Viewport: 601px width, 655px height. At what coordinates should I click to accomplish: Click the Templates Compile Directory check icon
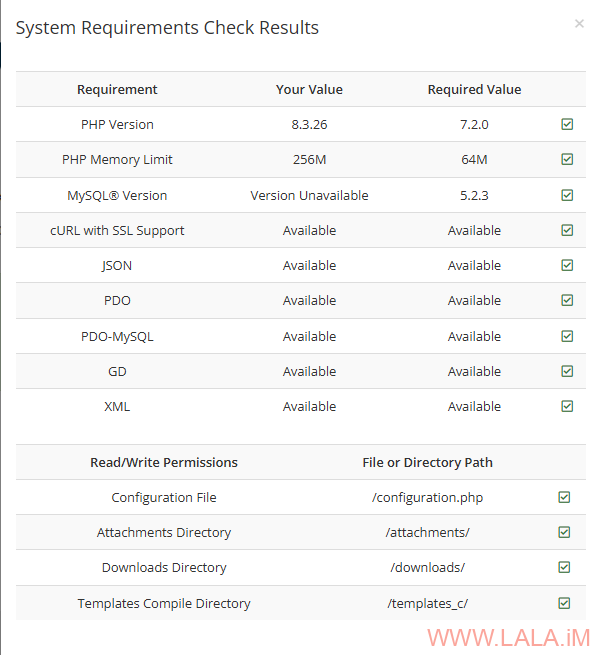coord(564,603)
